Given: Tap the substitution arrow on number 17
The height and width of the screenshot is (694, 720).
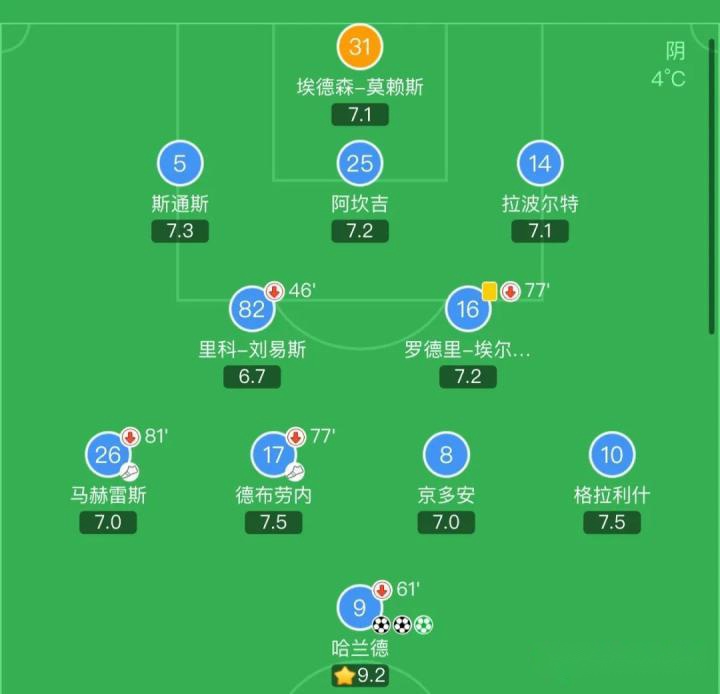Looking at the screenshot, I should tap(296, 436).
